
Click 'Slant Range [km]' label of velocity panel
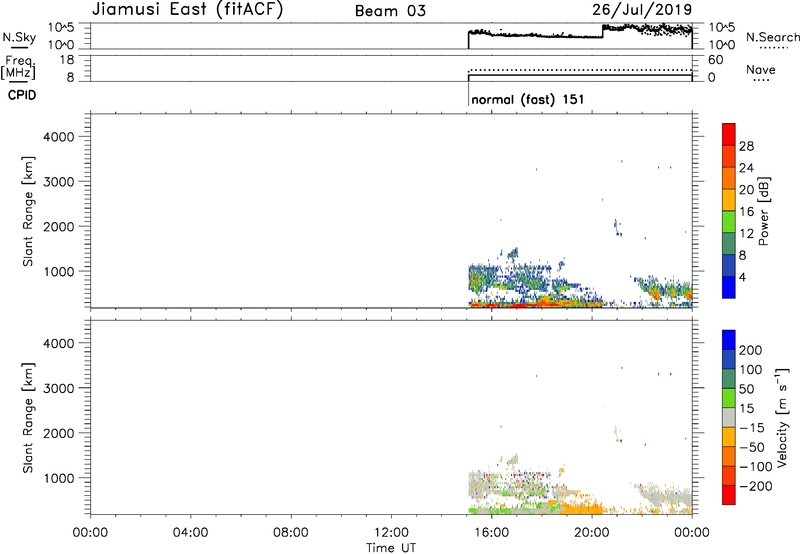28,418
